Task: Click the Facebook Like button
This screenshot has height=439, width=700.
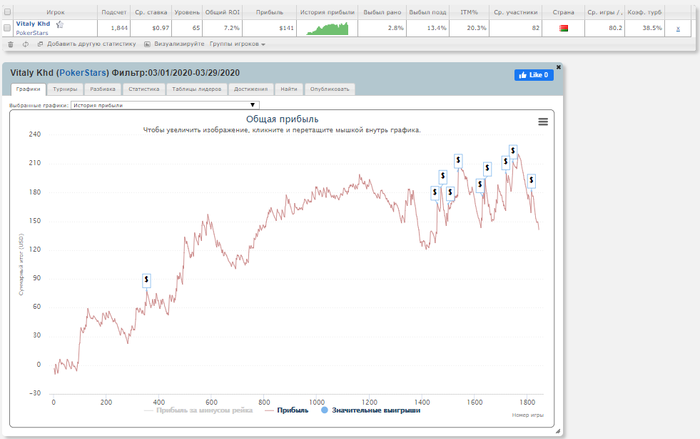Action: click(x=534, y=75)
